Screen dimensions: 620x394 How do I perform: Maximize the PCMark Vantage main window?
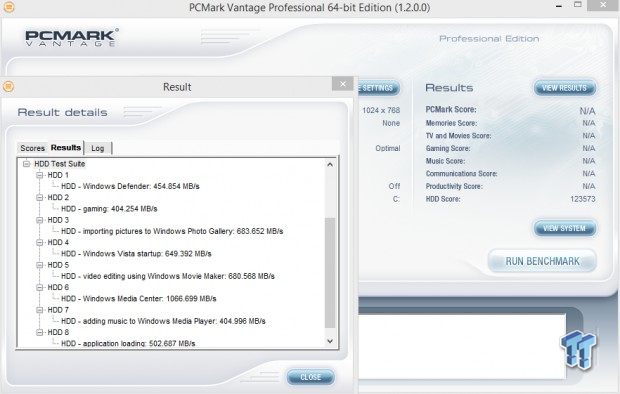[x=578, y=5]
